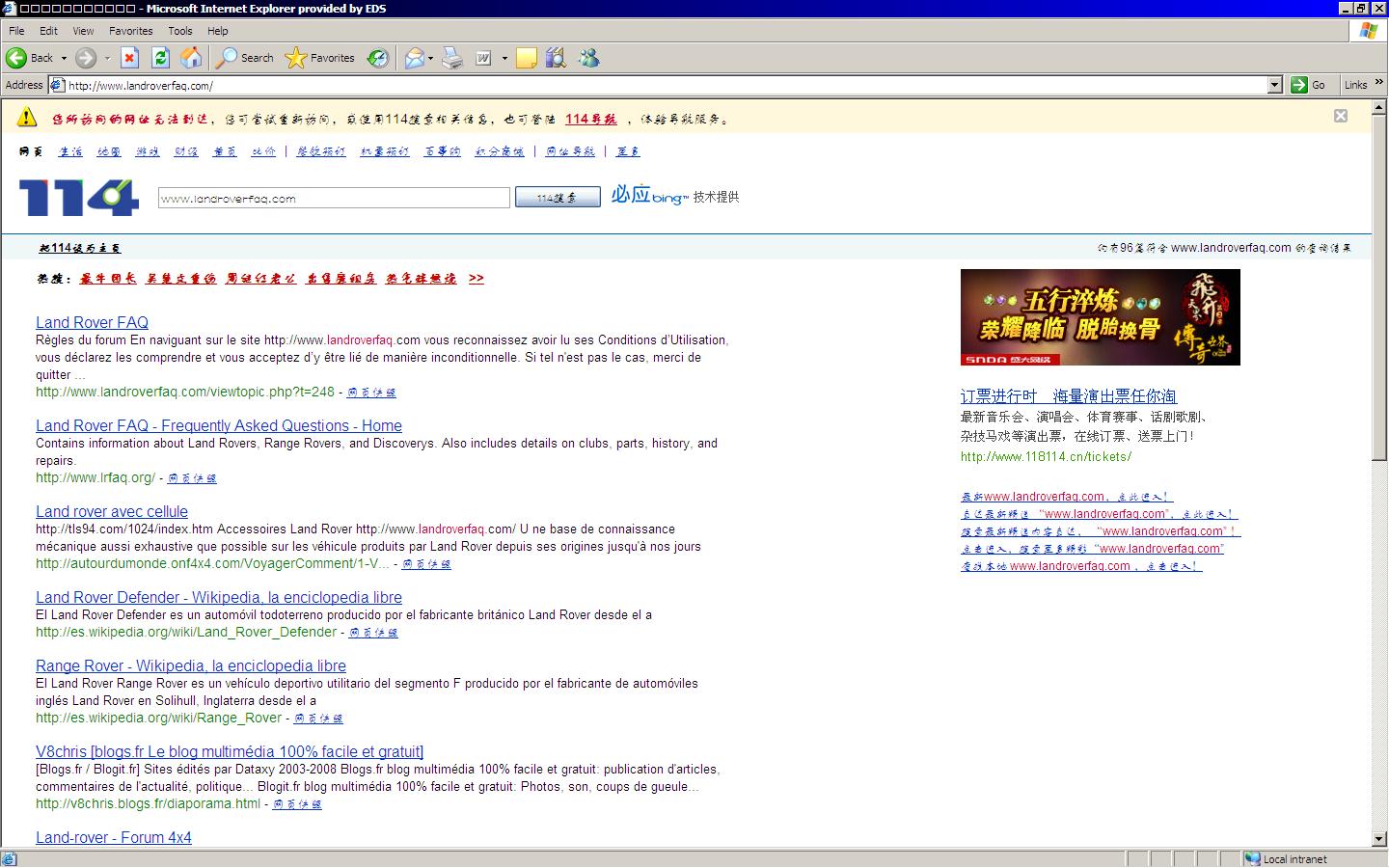The image size is (1389, 868).
Task: Click the Print toolbar icon
Action: 452,58
